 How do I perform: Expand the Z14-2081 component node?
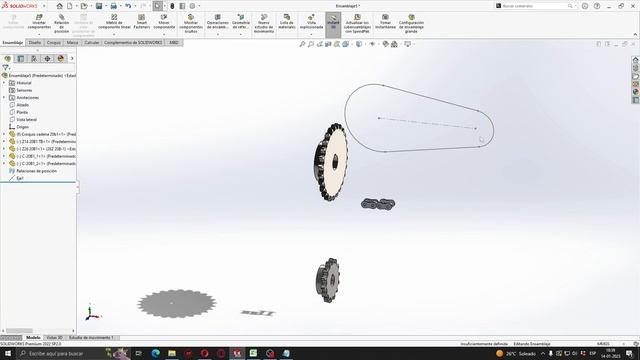(4, 142)
